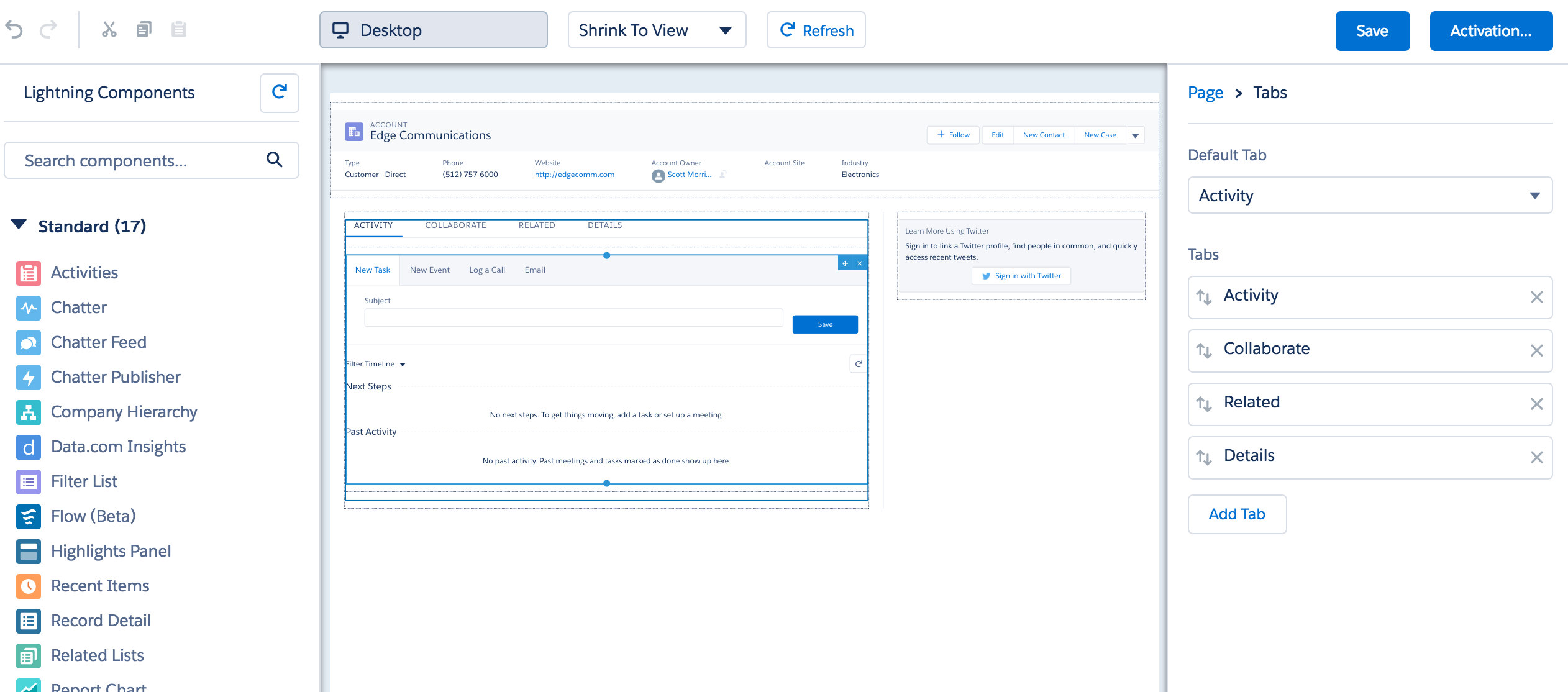Collapse the Standard (17) section
This screenshot has height=692, width=1568.
click(x=19, y=225)
